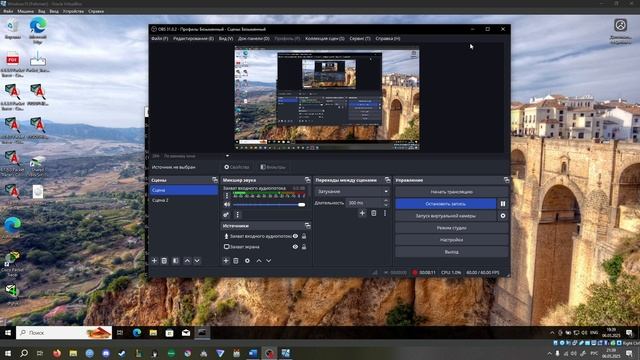Open the Вид menu
The width and height of the screenshot is (640, 360).
point(226,38)
